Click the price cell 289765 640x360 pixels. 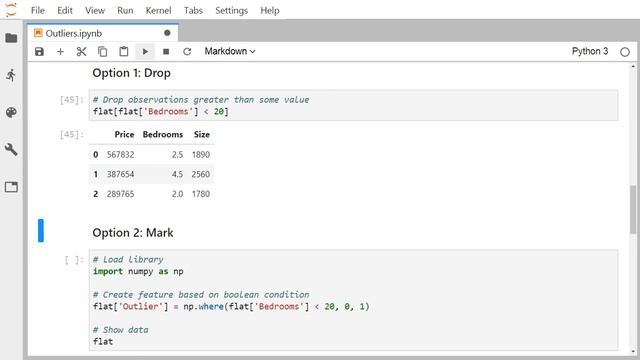click(x=120, y=194)
